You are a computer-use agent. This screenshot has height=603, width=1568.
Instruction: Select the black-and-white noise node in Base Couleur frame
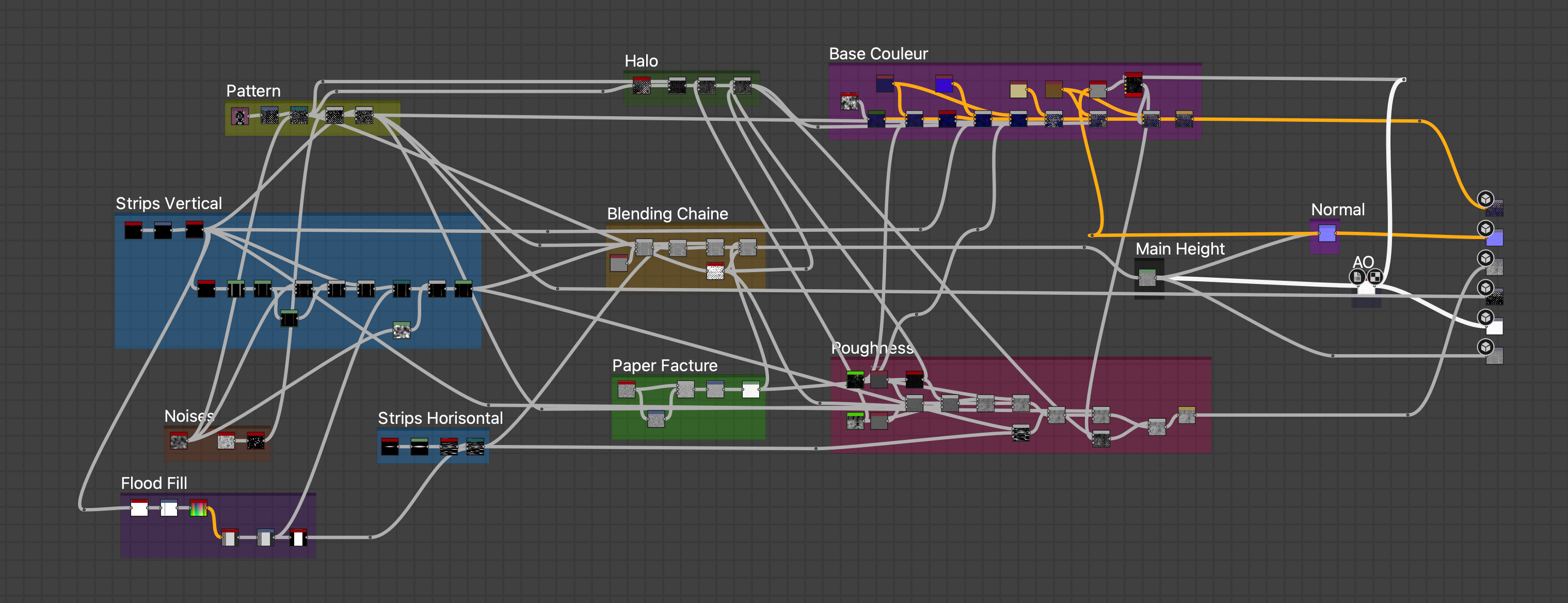click(849, 102)
